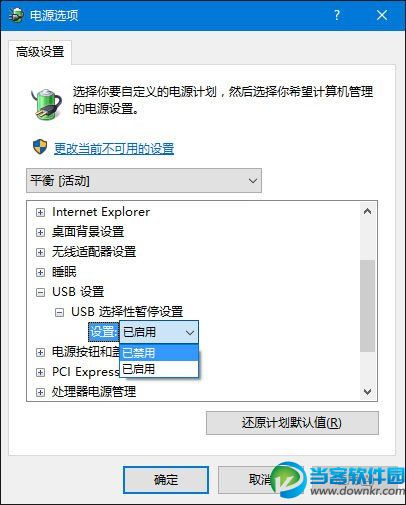This screenshot has height=505, width=406.
Task: Expand 处理器电源管理 node
Action: tap(40, 392)
